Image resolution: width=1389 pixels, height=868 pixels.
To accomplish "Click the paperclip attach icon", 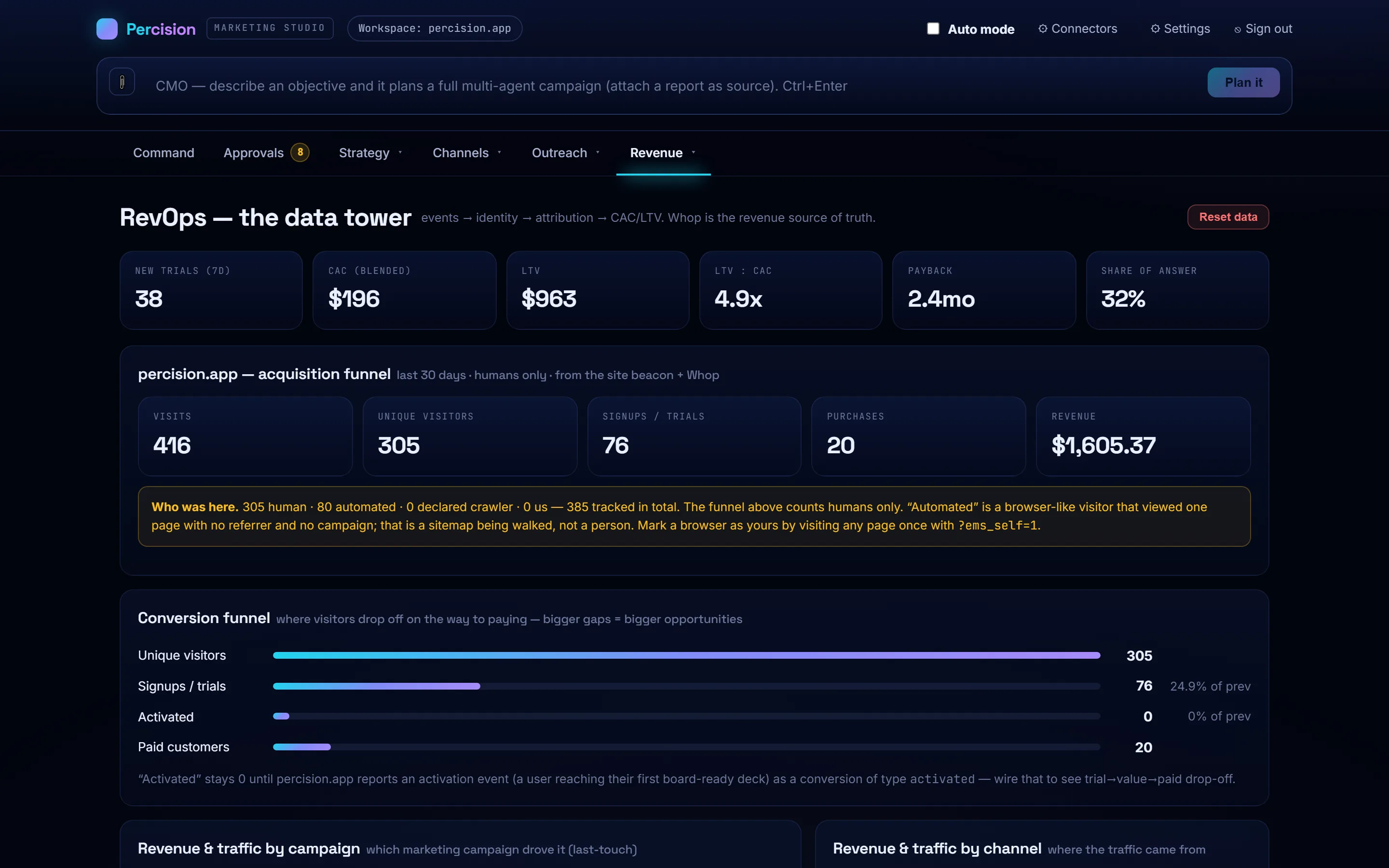I will click(x=122, y=82).
